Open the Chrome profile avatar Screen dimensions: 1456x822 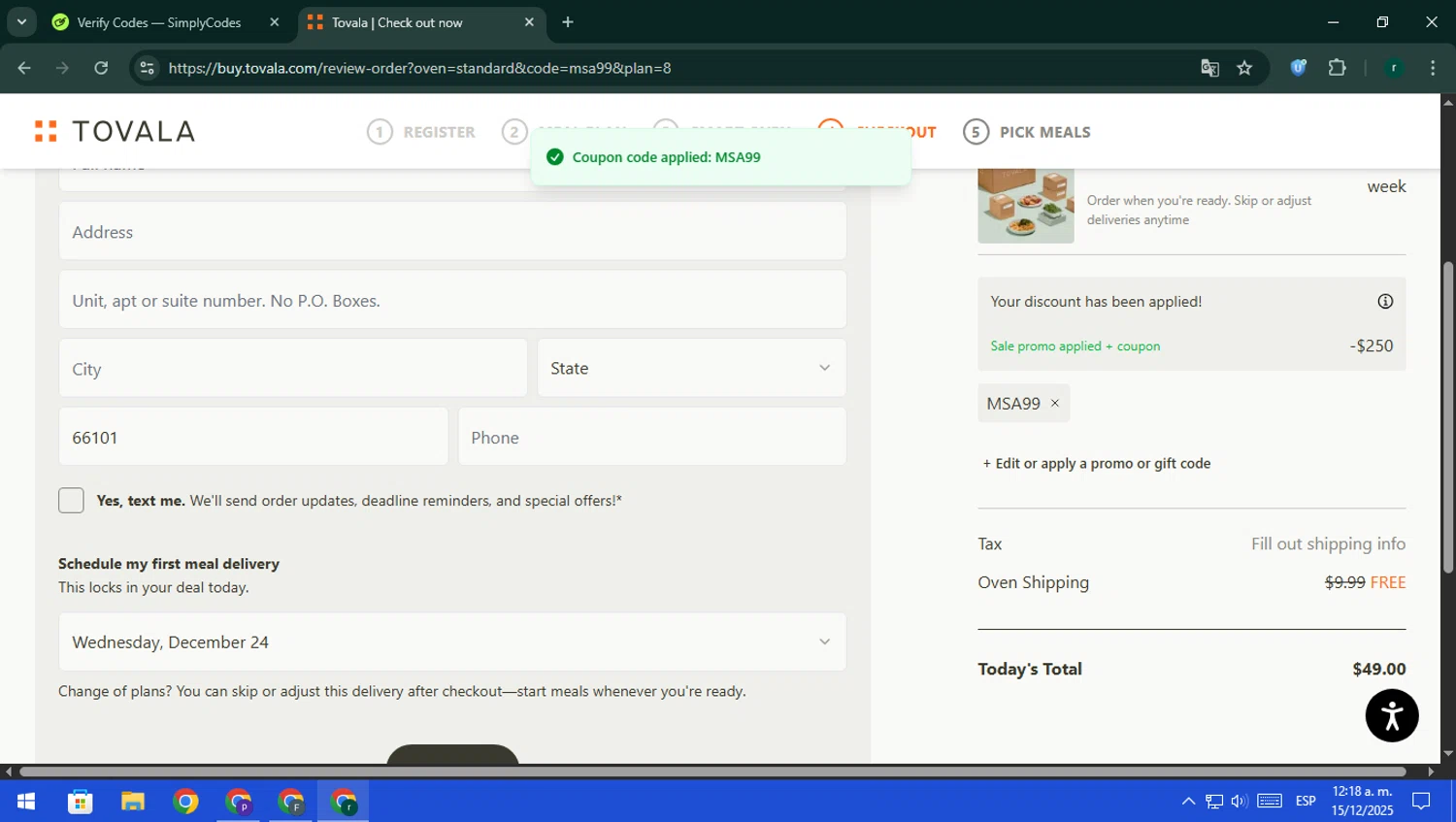pos(1394,68)
